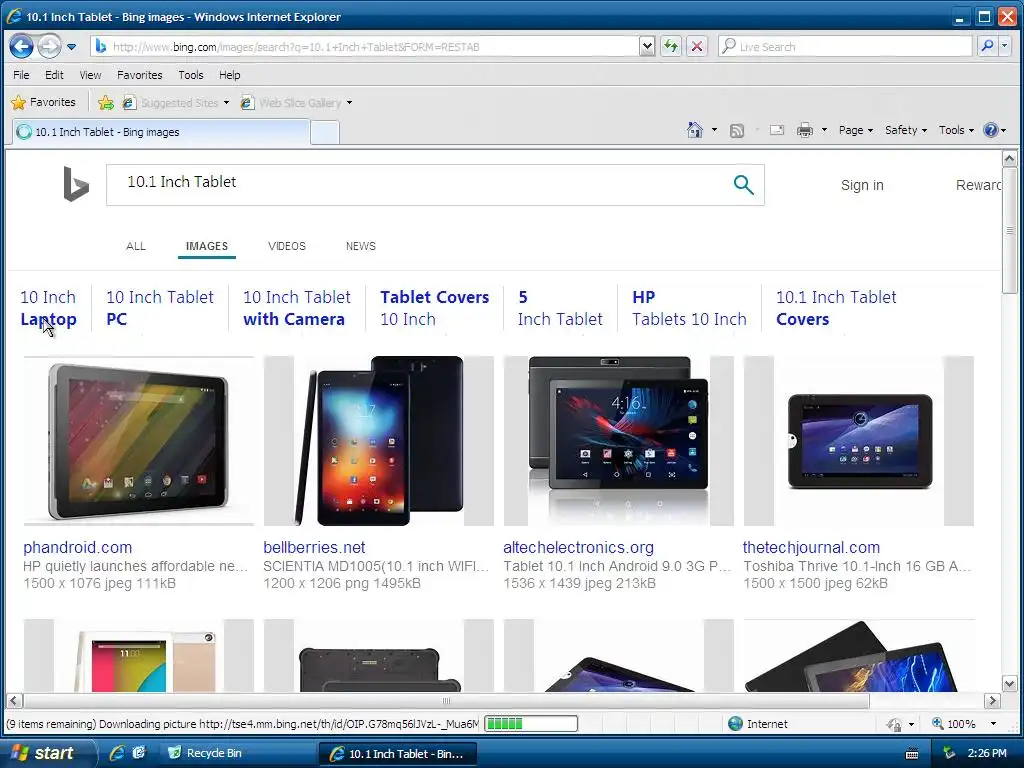
Task: Stop loading with the red X icon
Action: 697,46
